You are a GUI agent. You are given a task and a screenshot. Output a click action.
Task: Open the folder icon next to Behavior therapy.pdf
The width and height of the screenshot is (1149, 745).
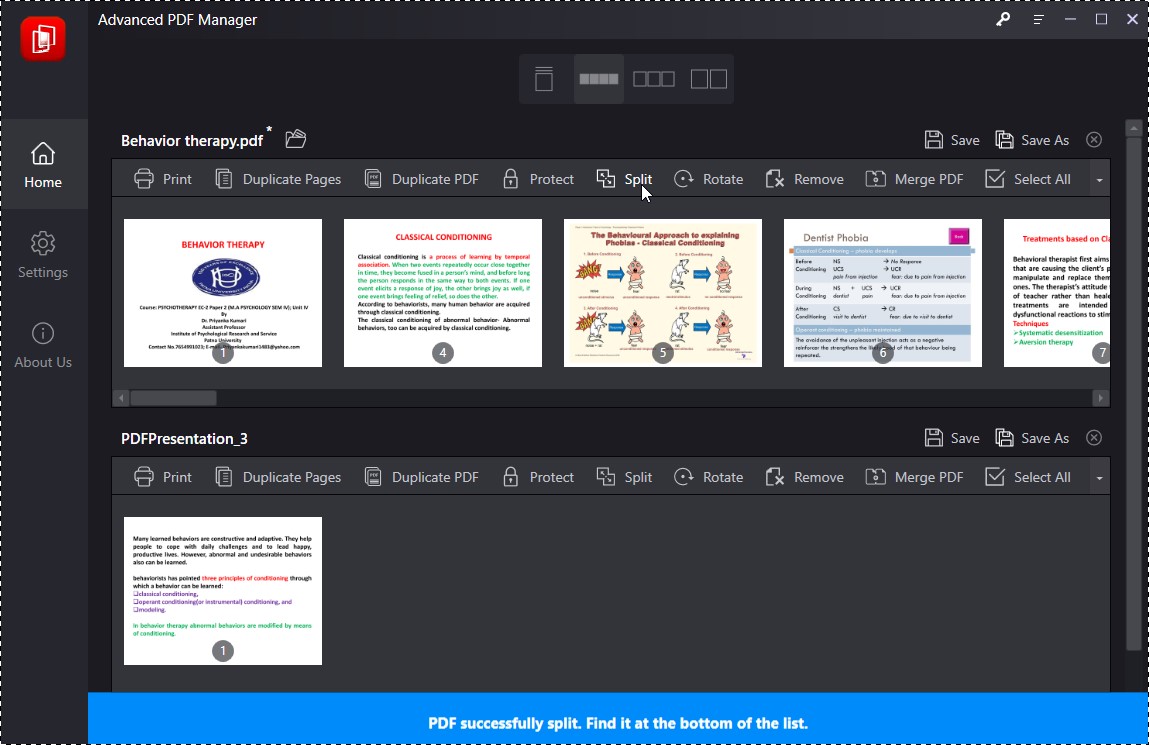point(295,139)
